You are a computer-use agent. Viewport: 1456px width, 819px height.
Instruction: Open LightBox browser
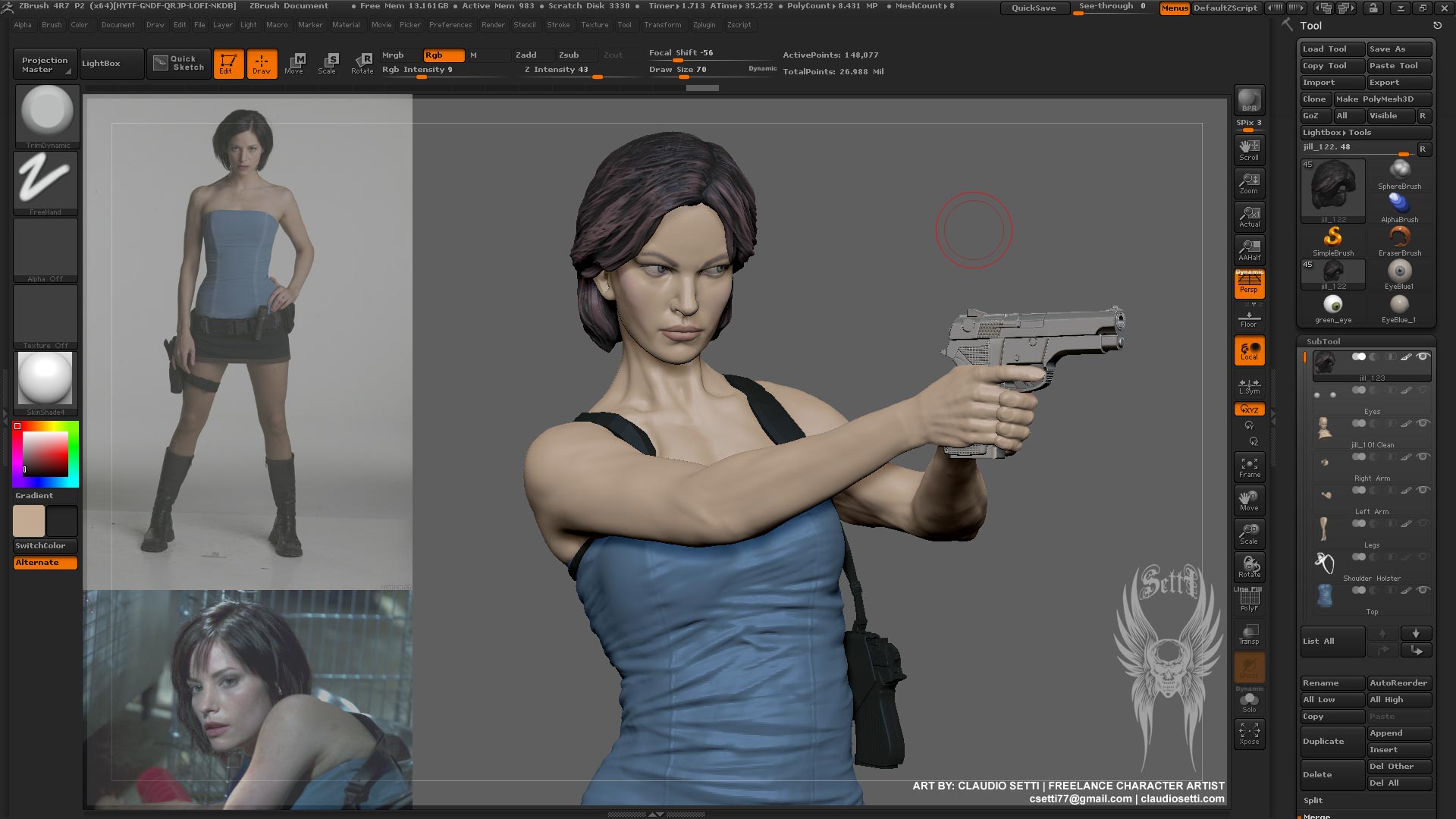pyautogui.click(x=111, y=64)
